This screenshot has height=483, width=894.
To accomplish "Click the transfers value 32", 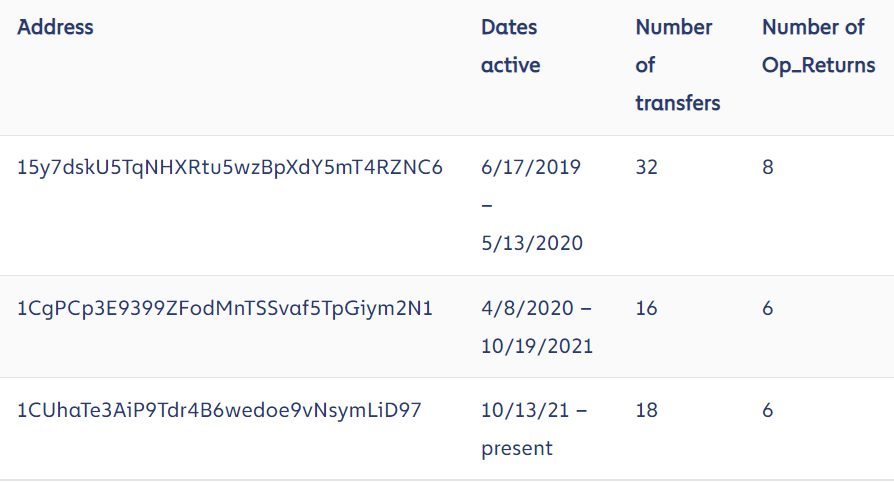I will (x=646, y=167).
